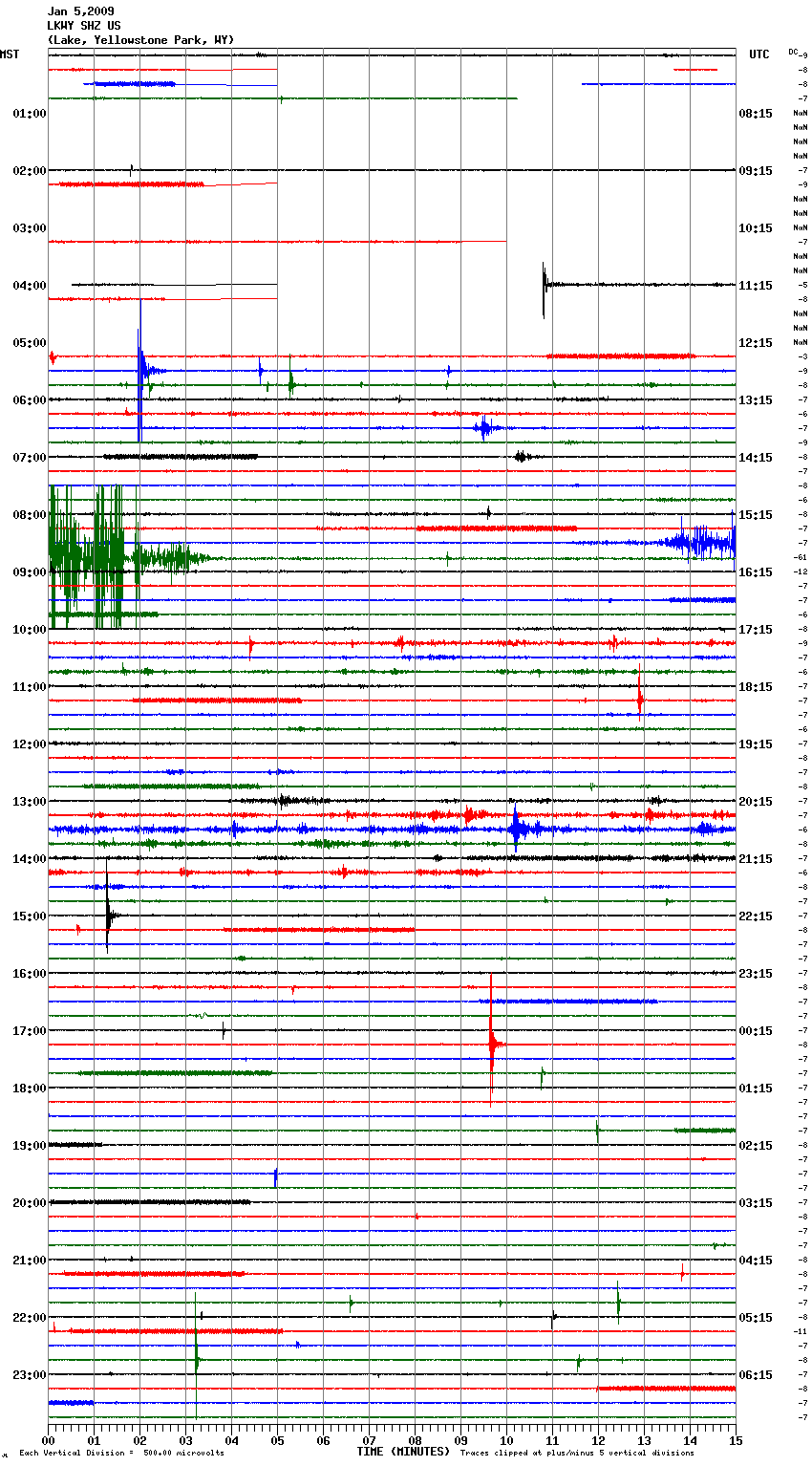The height and width of the screenshot is (1466, 812).
Task: Select the 09:00 MST time label
Action: (30, 572)
